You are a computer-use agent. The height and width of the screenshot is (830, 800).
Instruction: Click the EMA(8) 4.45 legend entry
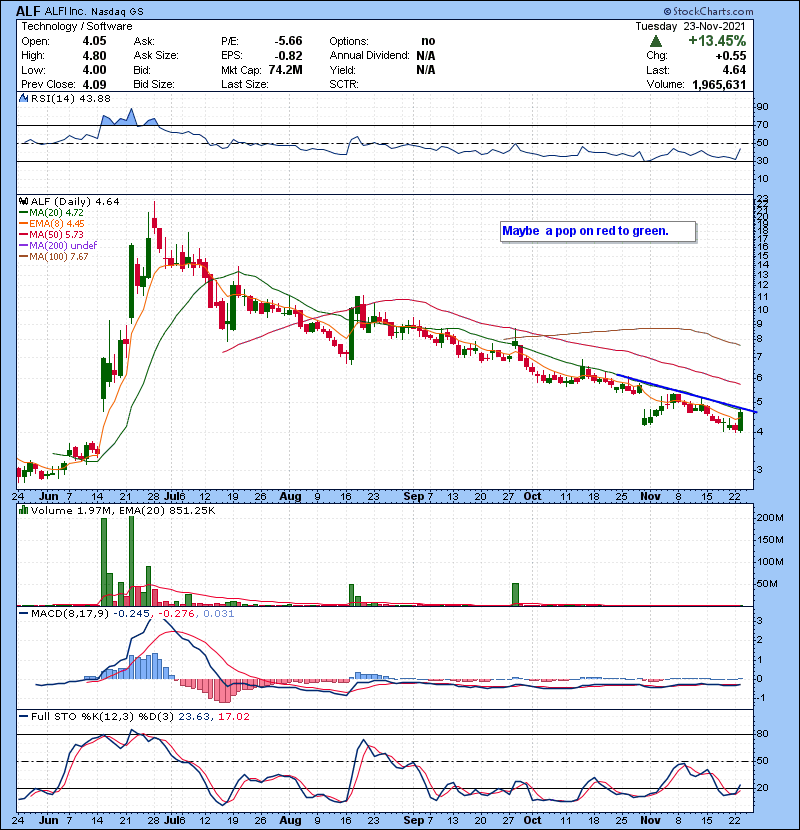coord(51,224)
